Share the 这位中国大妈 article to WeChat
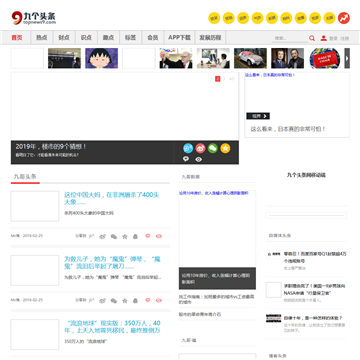 pos(114,236)
